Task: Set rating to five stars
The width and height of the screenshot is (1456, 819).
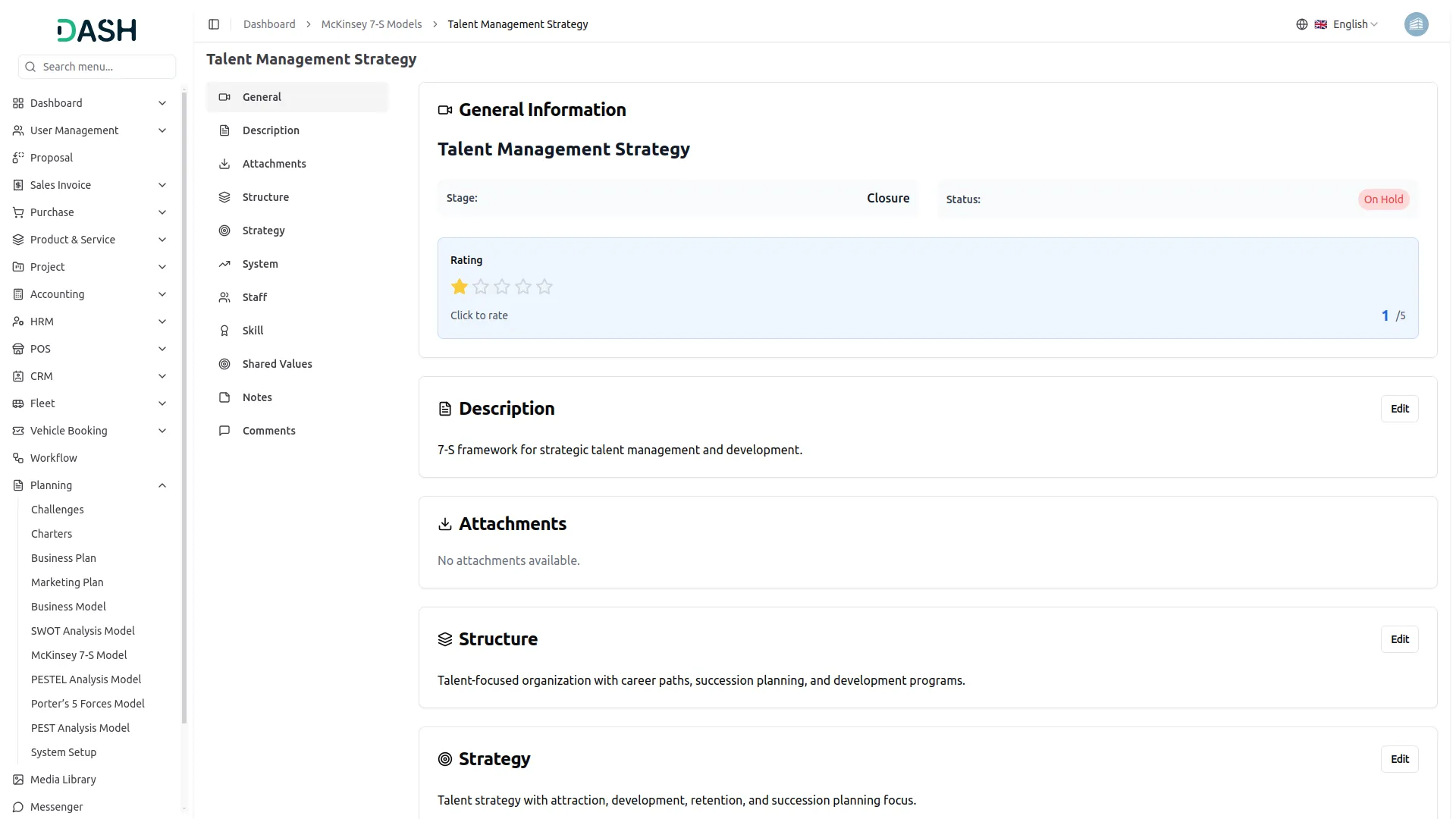Action: pos(544,287)
